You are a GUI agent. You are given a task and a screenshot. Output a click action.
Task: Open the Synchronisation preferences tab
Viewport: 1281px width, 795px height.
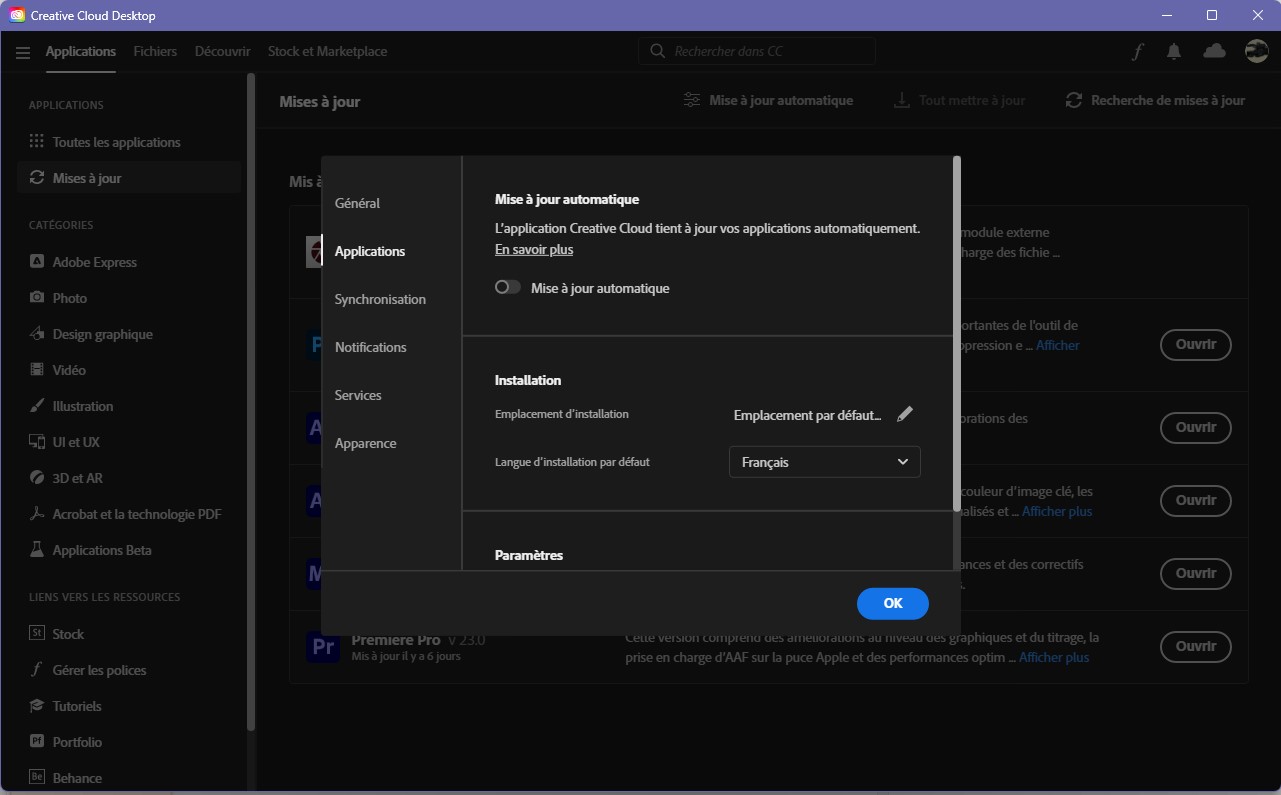(x=380, y=299)
